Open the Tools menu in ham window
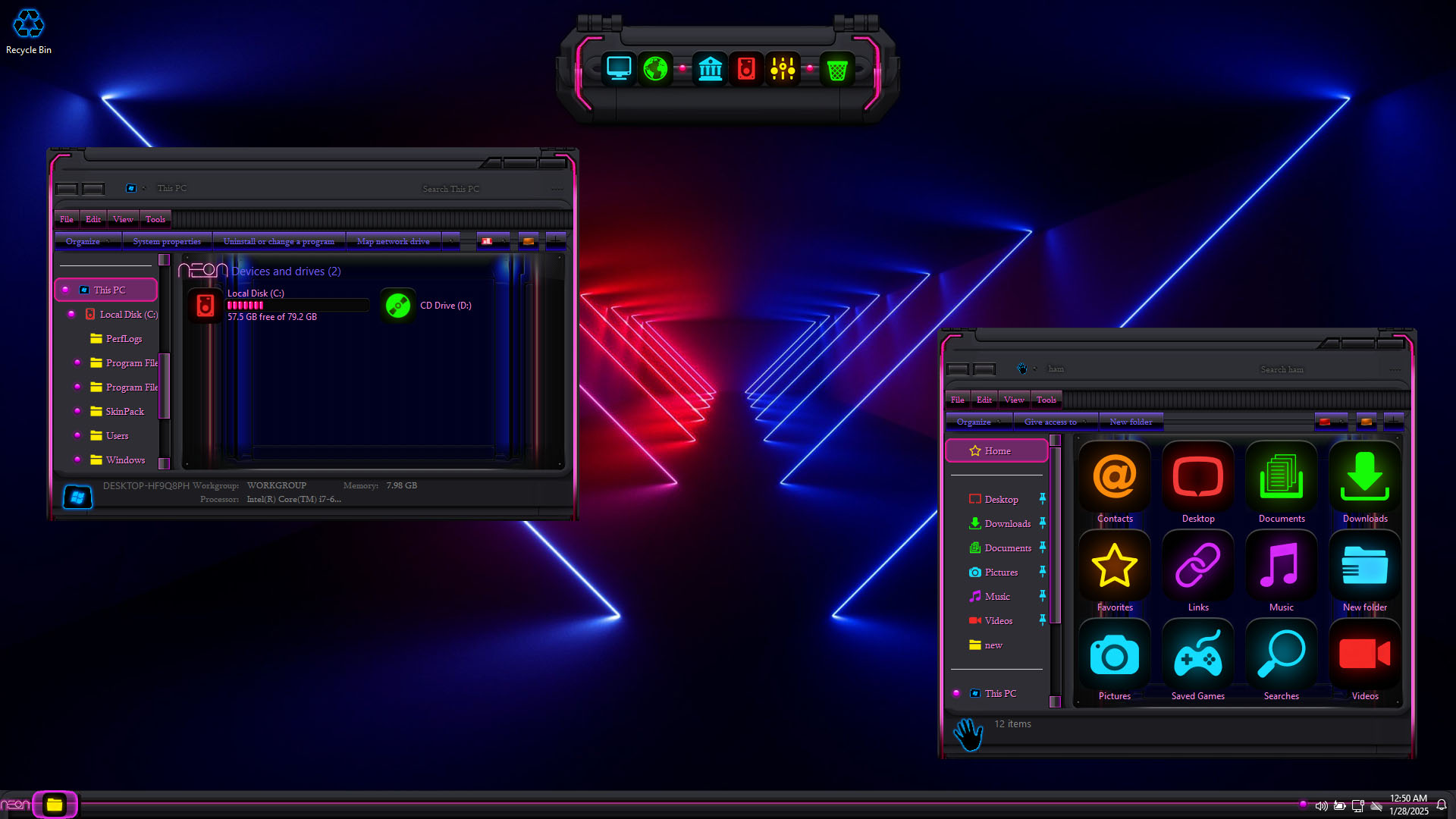The width and height of the screenshot is (1456, 819). click(x=1046, y=400)
